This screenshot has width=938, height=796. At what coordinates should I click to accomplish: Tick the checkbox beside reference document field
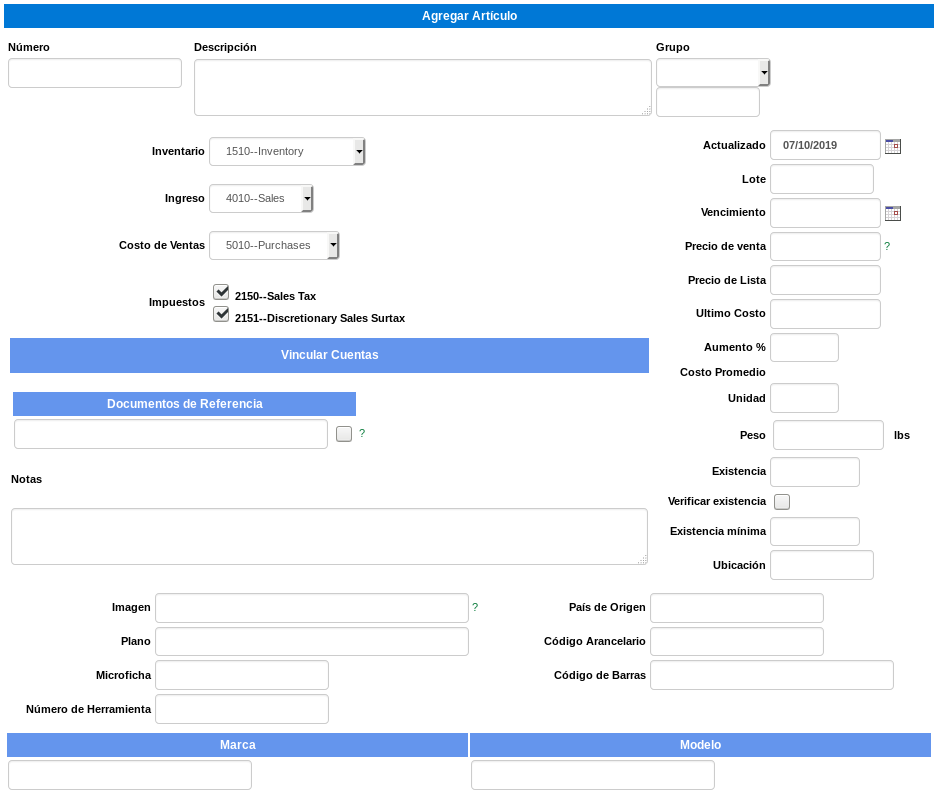344,434
